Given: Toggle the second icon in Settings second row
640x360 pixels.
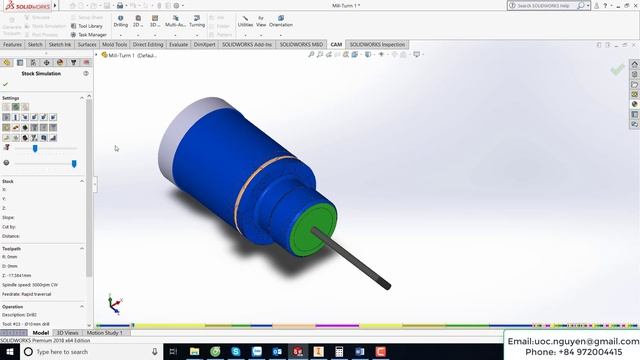Looking at the screenshot, I should click(x=16, y=117).
